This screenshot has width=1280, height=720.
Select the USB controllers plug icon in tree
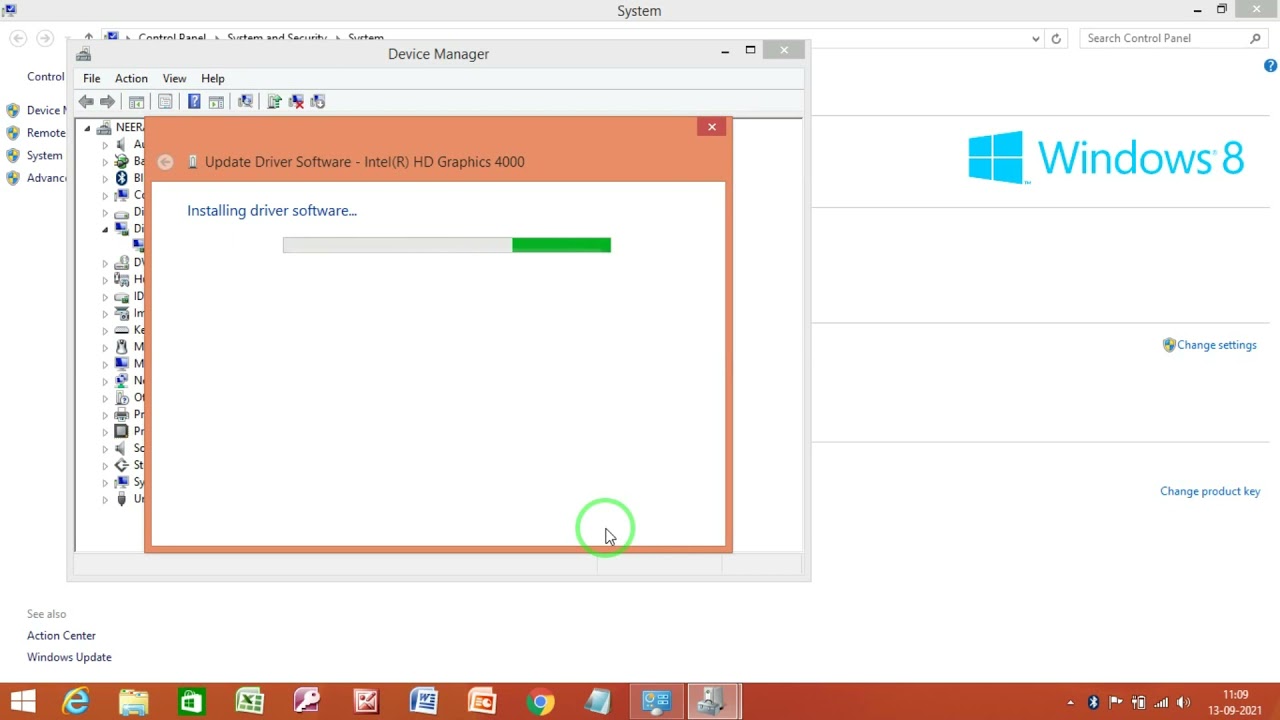point(122,499)
